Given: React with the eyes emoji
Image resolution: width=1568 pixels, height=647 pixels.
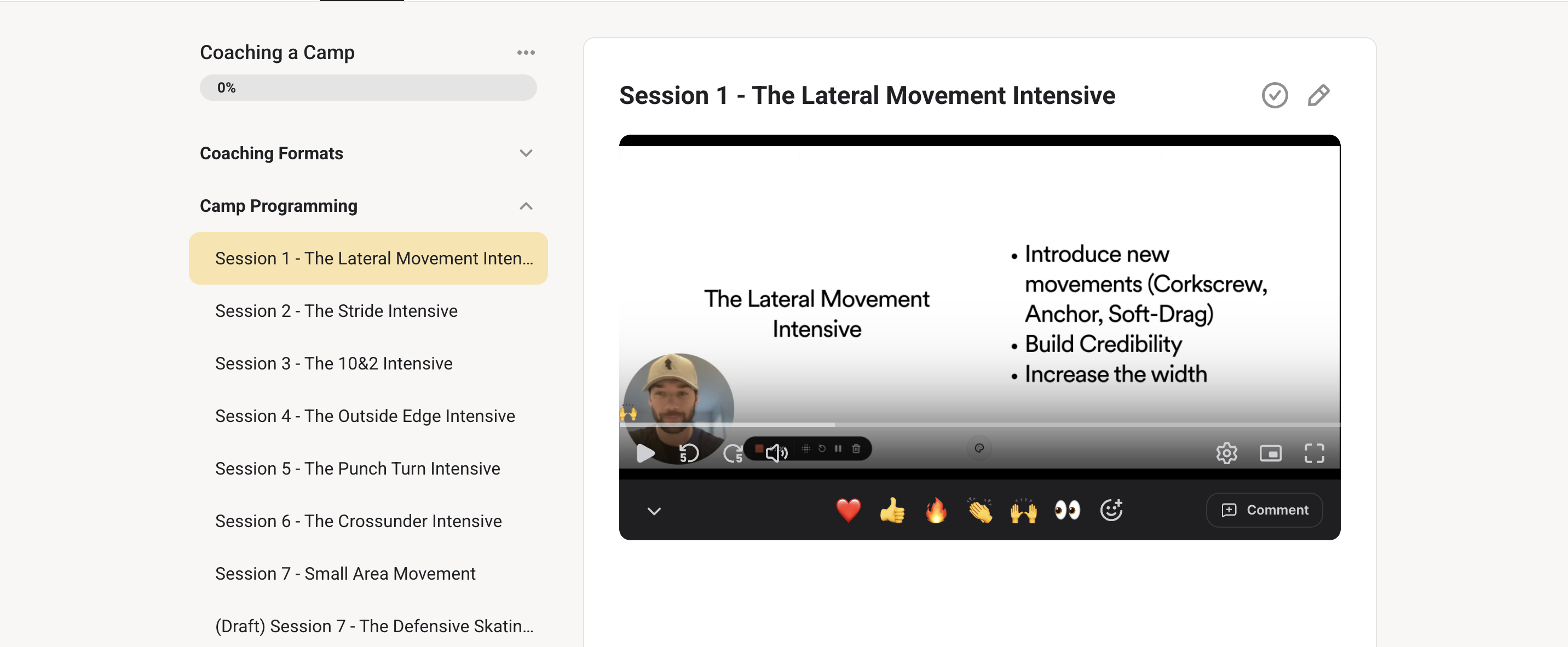Looking at the screenshot, I should click(1067, 510).
